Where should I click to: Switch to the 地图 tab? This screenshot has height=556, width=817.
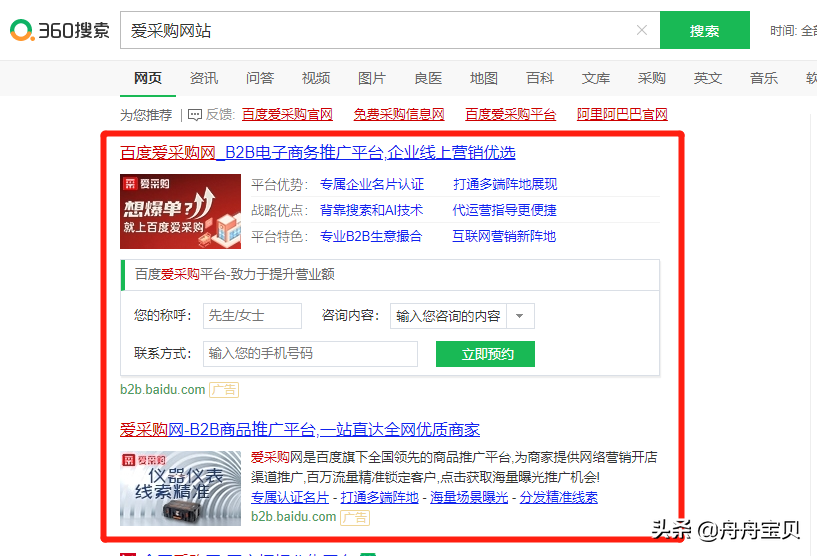pyautogui.click(x=484, y=78)
